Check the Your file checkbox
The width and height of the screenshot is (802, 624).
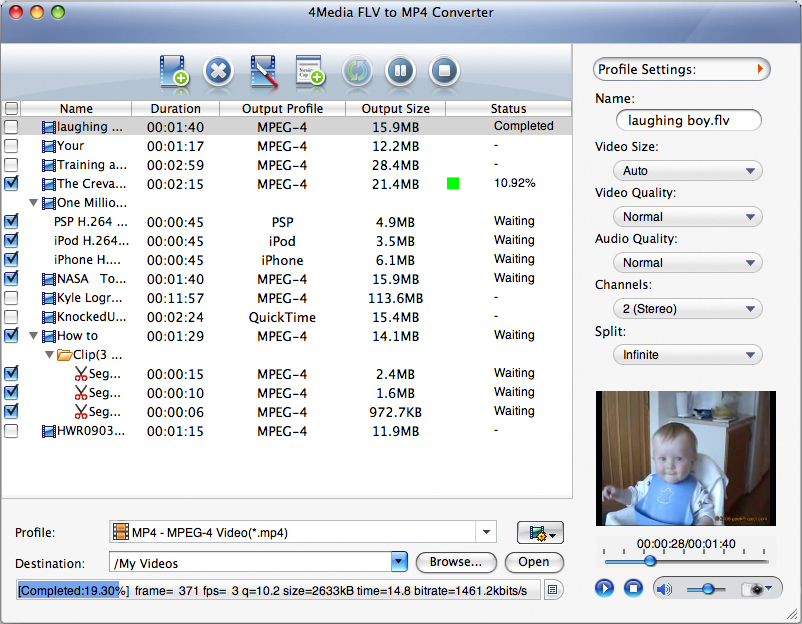click(x=11, y=146)
